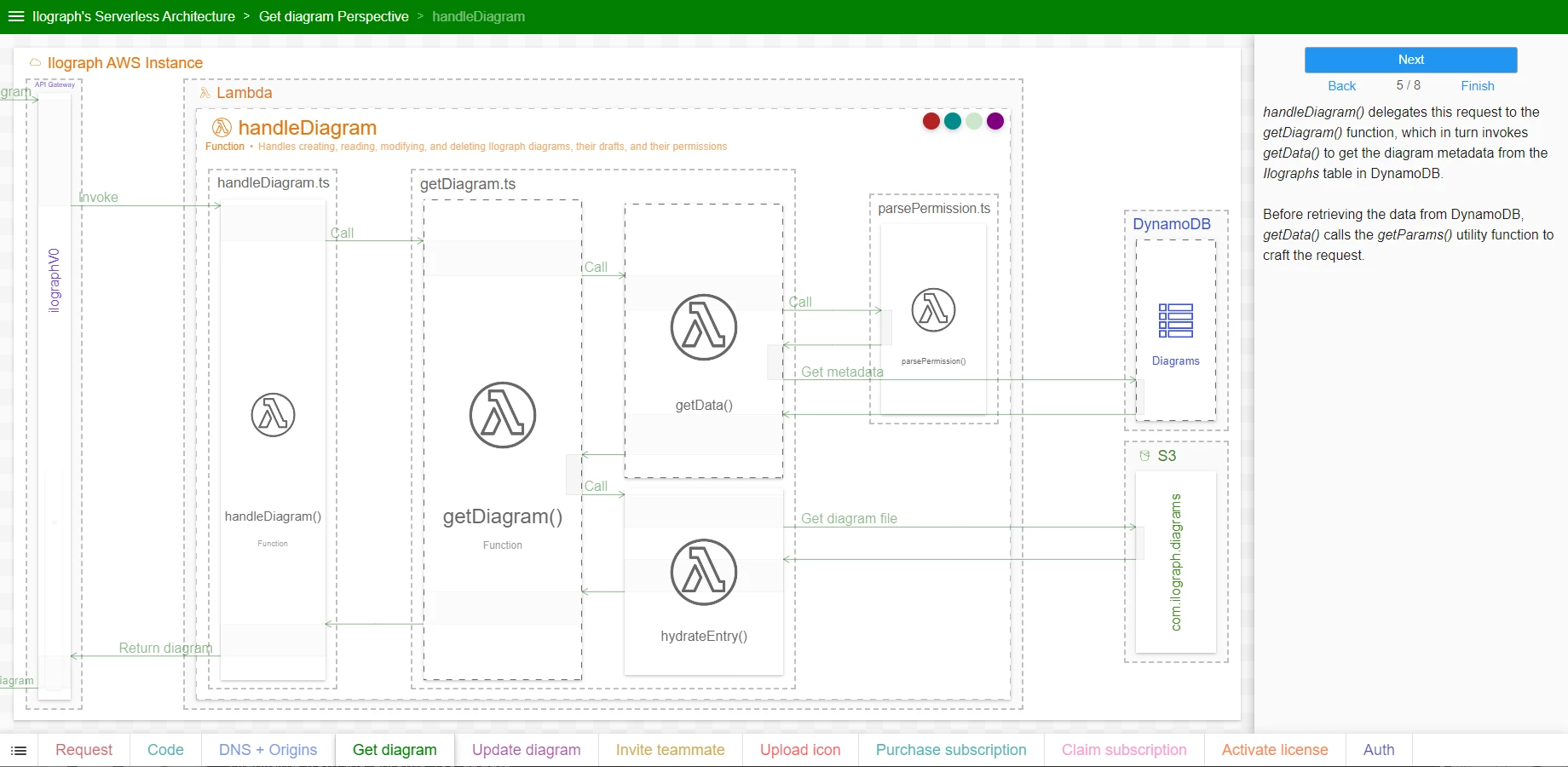Screen dimensions: 1568x767
Task: Click the handleDiagram.ts file label
Action: tap(274, 182)
